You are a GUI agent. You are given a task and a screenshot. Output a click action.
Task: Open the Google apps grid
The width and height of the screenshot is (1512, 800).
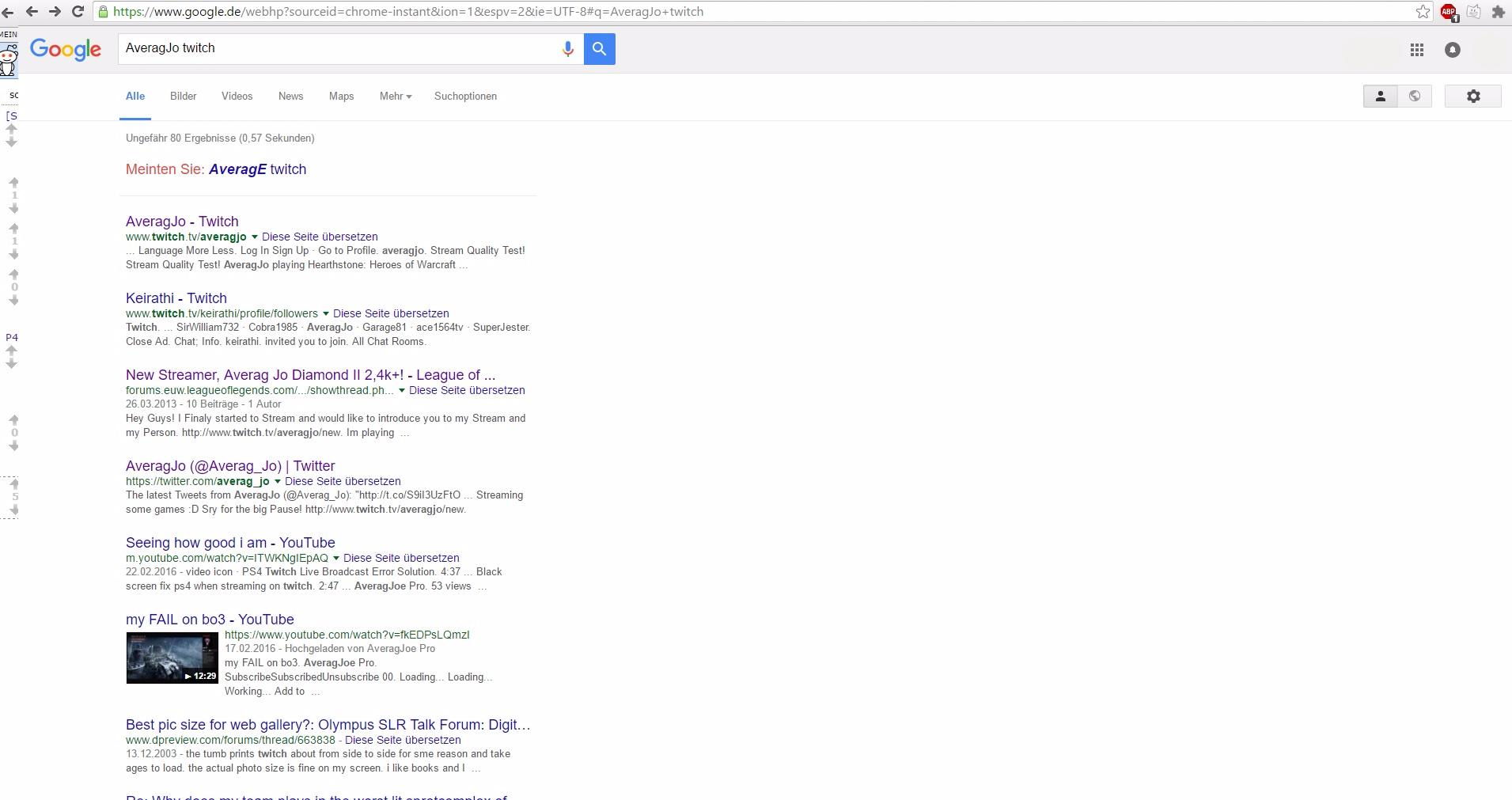(x=1417, y=50)
